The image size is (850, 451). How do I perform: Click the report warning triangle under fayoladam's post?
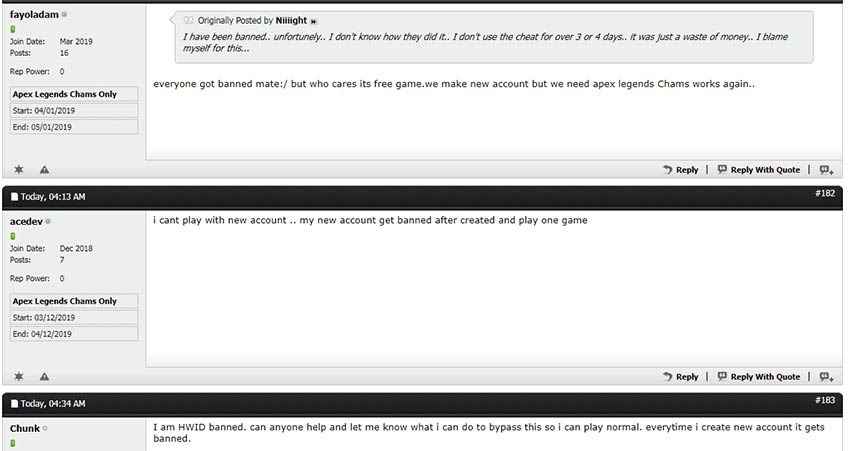click(x=44, y=170)
